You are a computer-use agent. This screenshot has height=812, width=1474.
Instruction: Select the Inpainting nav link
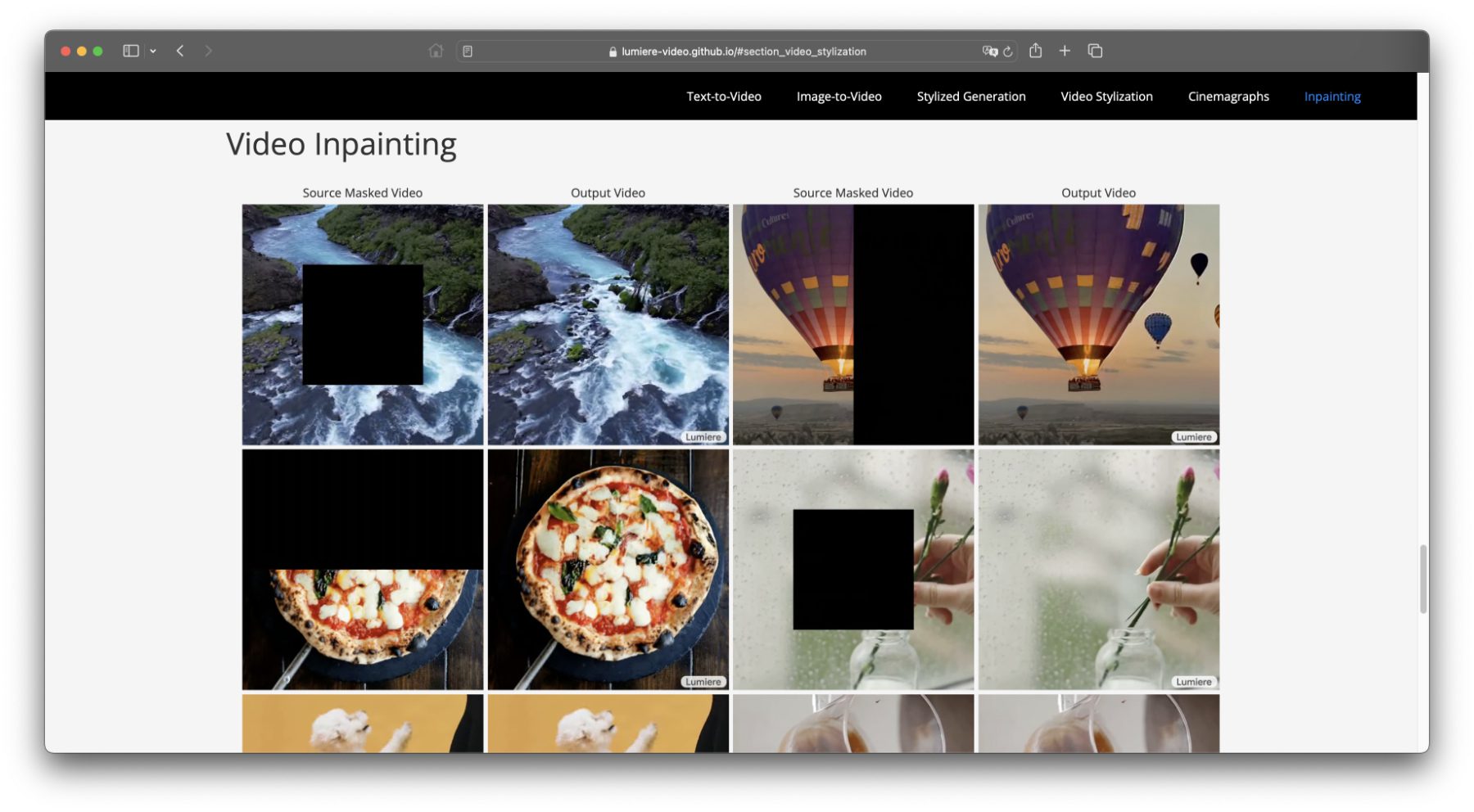tap(1332, 97)
